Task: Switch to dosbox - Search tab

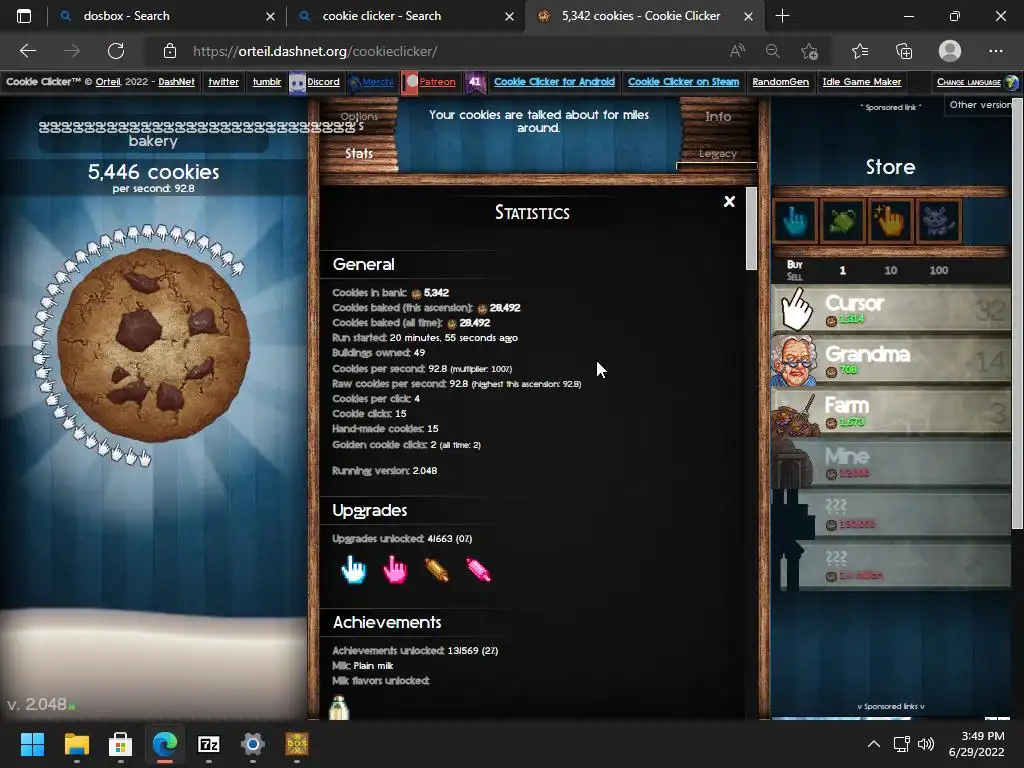Action: [x=166, y=16]
